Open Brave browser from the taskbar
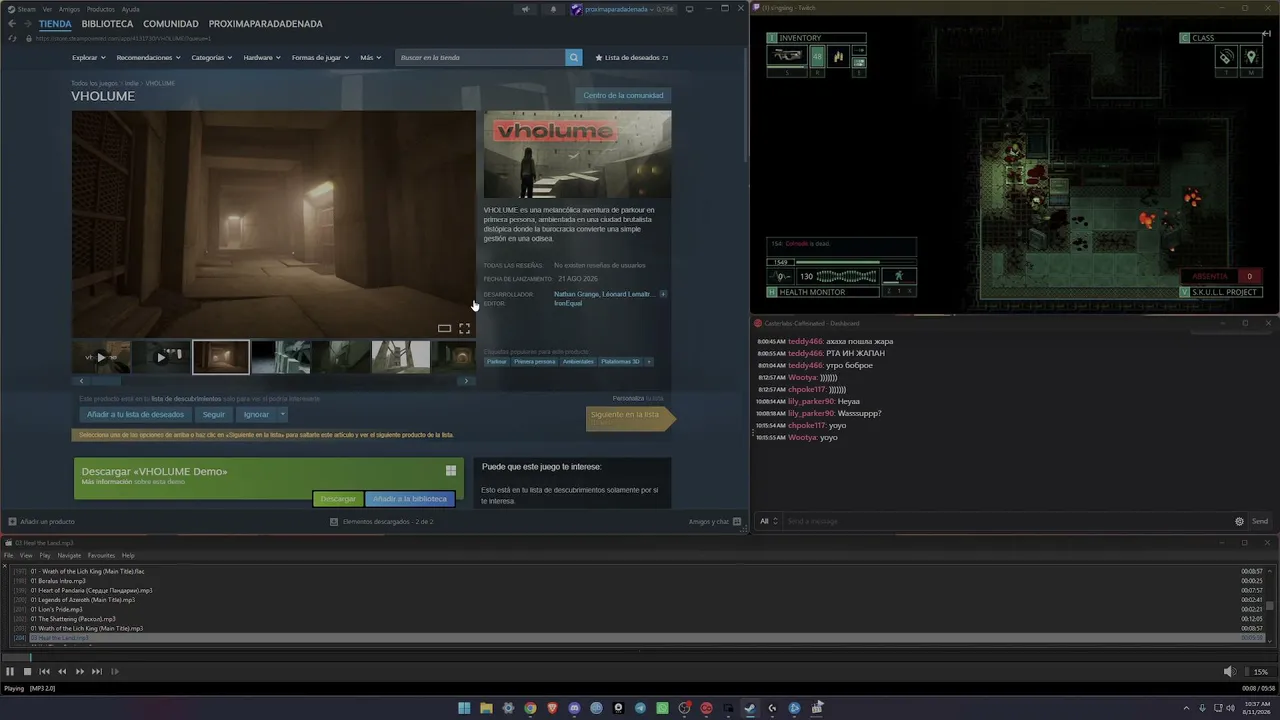1280x720 pixels. pos(552,708)
